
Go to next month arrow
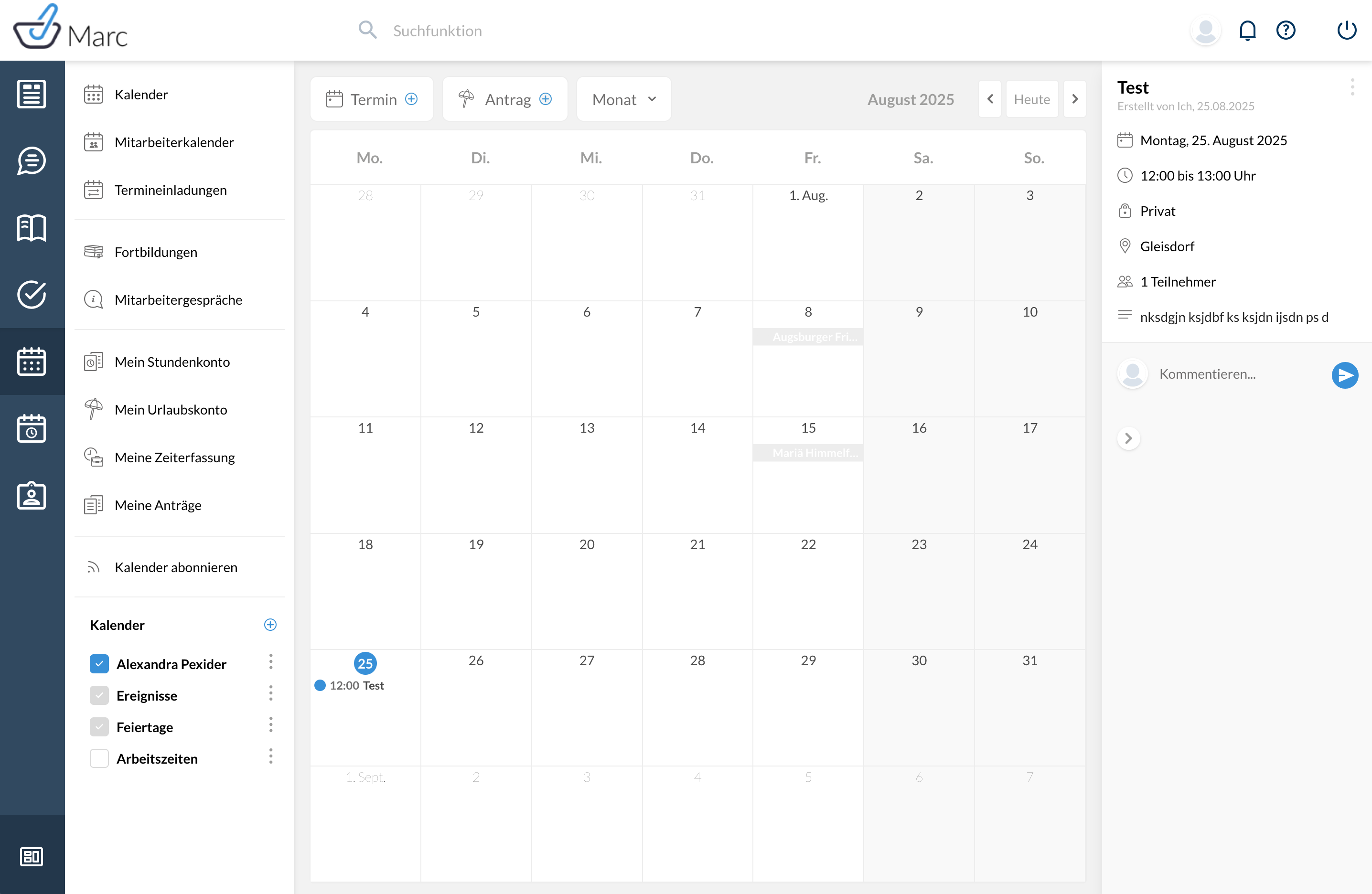pyautogui.click(x=1074, y=99)
